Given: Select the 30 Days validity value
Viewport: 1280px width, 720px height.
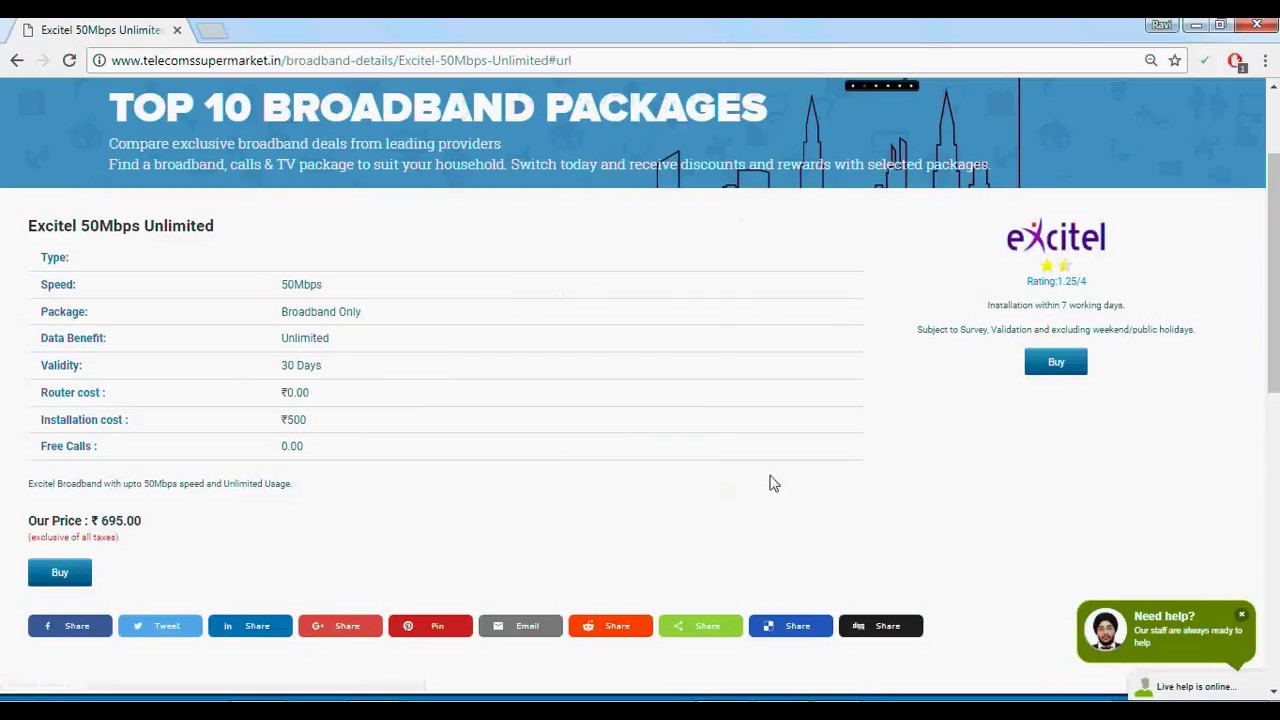Looking at the screenshot, I should [x=301, y=366].
